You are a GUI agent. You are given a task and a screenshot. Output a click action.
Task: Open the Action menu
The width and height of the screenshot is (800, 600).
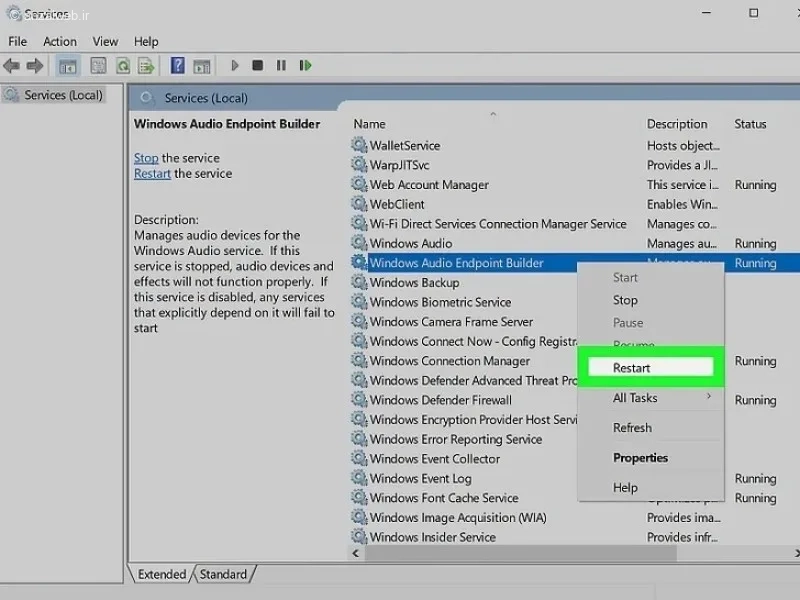[60, 41]
